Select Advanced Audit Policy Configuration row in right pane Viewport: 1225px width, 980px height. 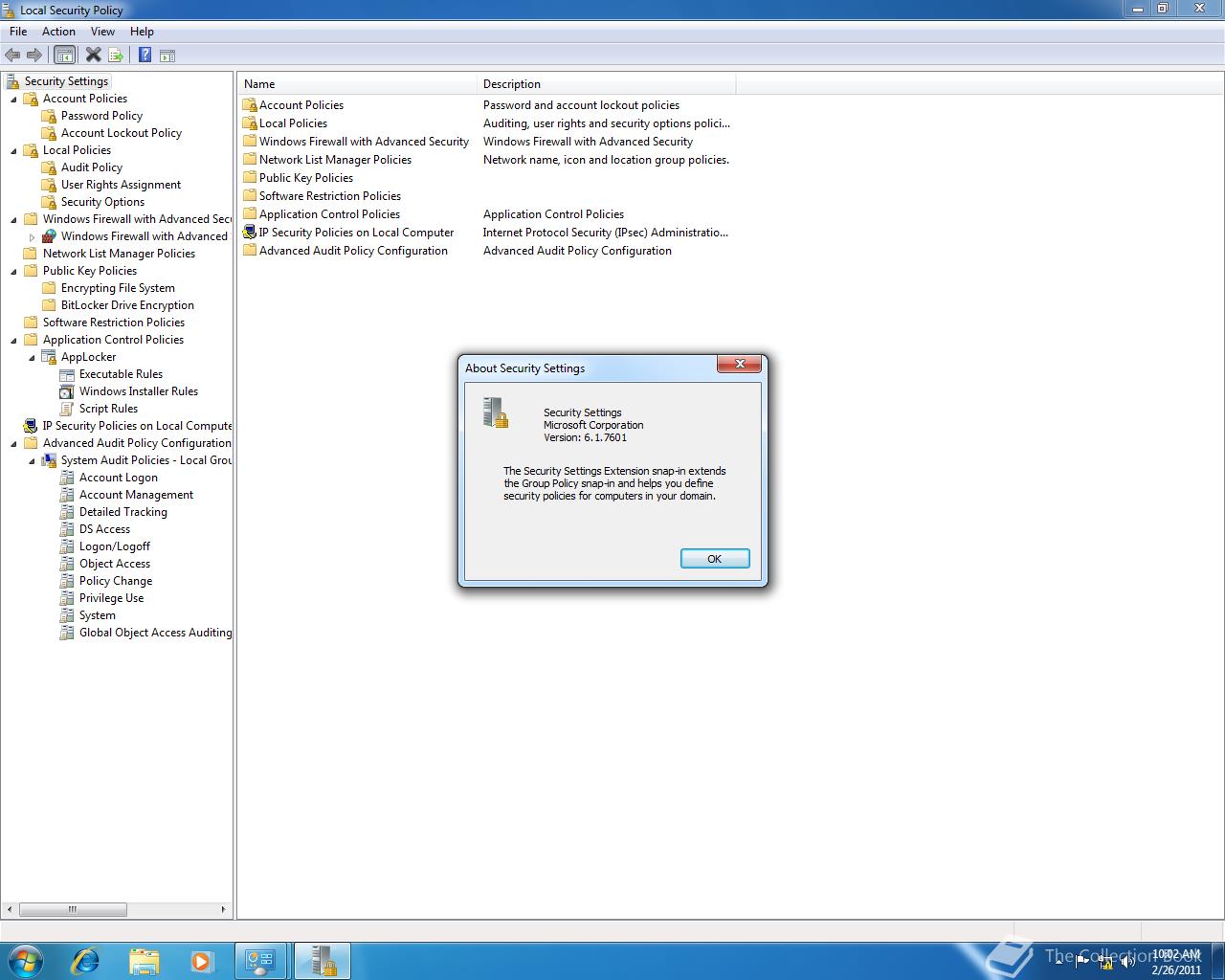click(x=486, y=251)
